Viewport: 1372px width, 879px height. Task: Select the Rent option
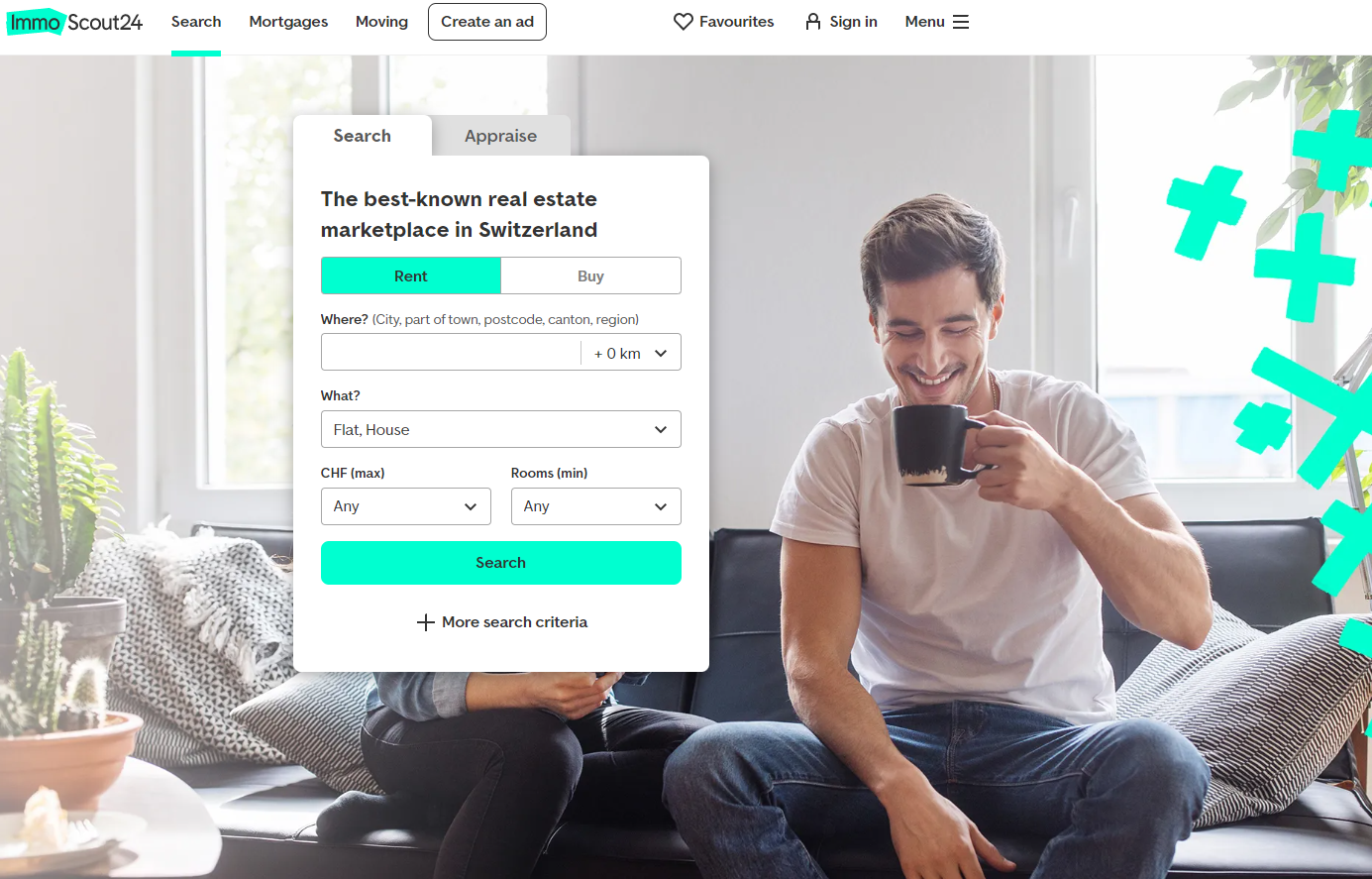(x=411, y=275)
